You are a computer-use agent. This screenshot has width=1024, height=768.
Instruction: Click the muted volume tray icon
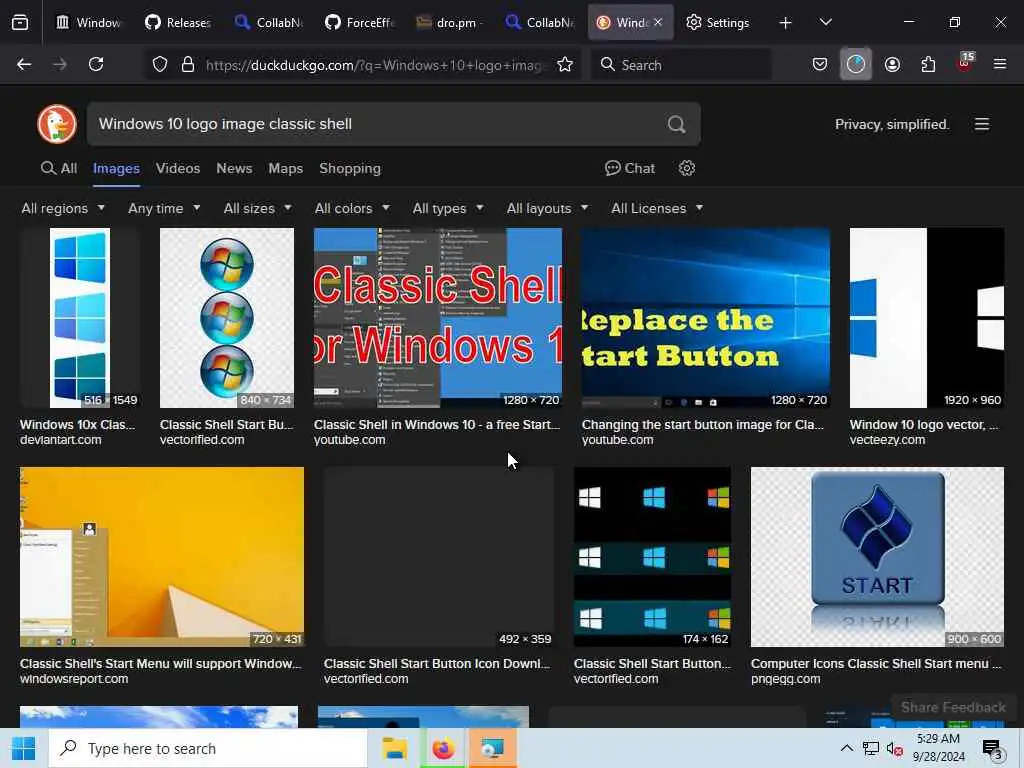pos(895,748)
